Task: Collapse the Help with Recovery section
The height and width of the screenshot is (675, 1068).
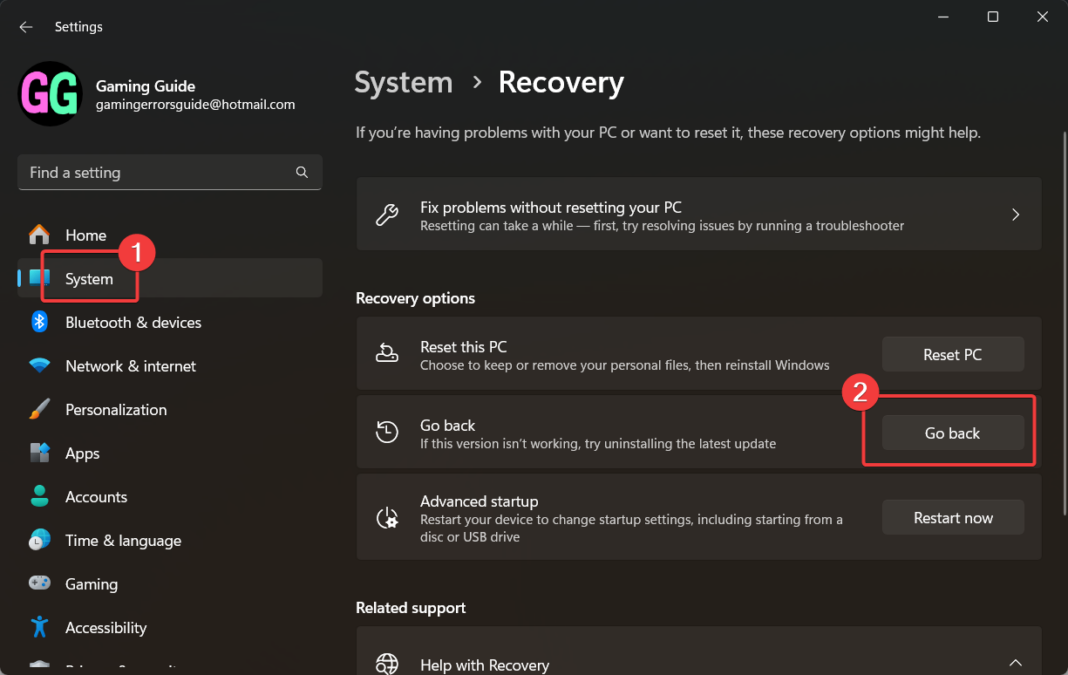Action: (1015, 662)
